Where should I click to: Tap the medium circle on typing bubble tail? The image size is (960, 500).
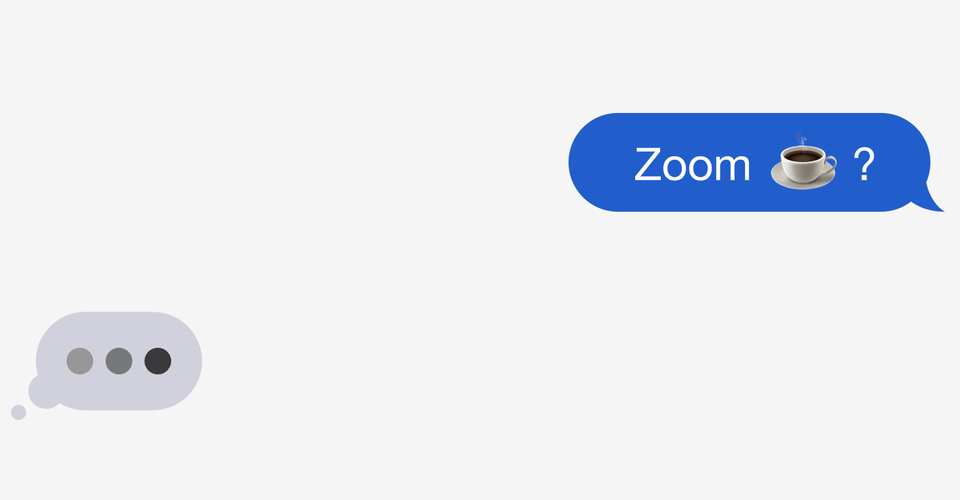coord(43,393)
